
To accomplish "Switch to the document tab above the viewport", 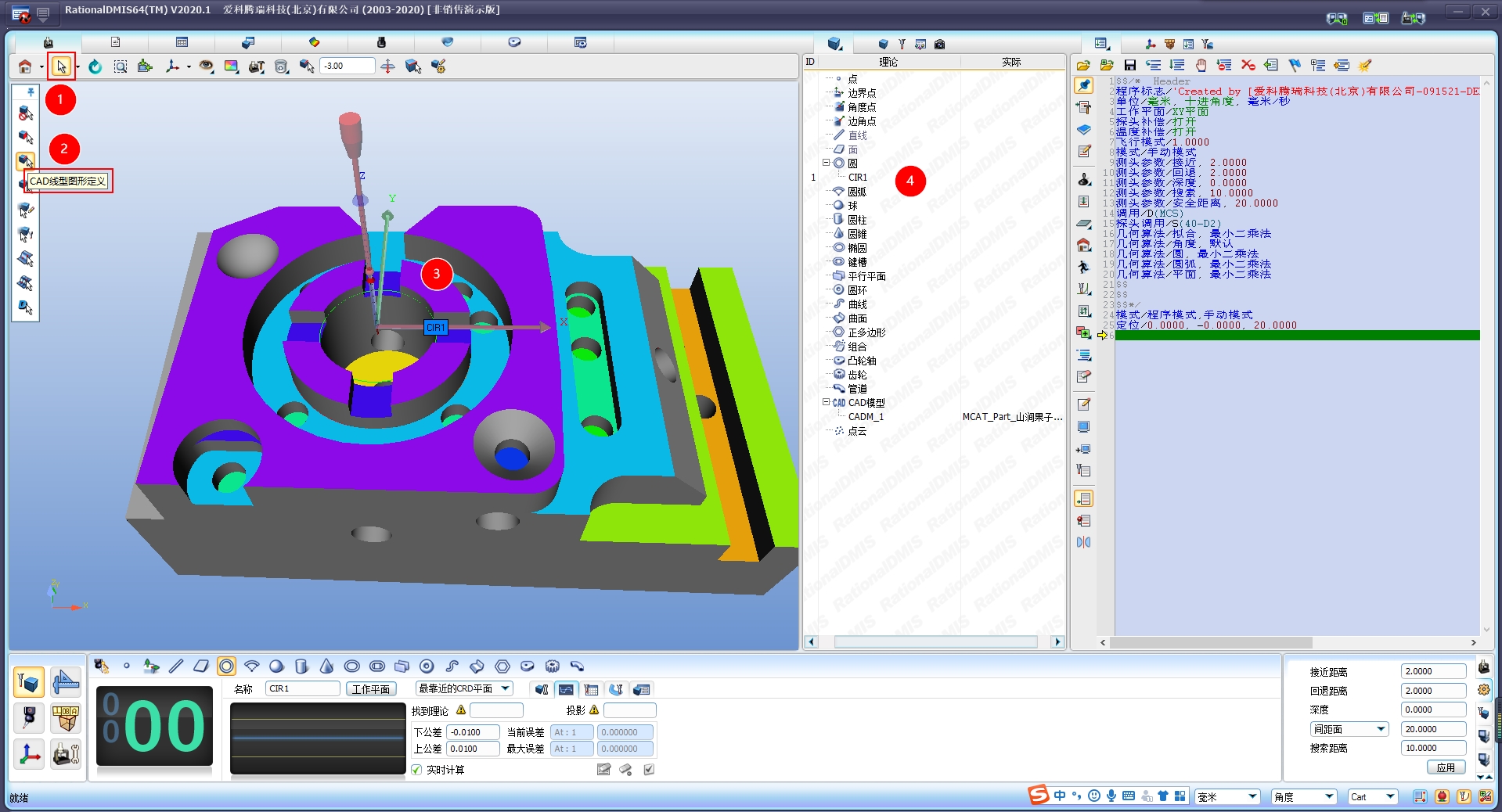I will (115, 42).
